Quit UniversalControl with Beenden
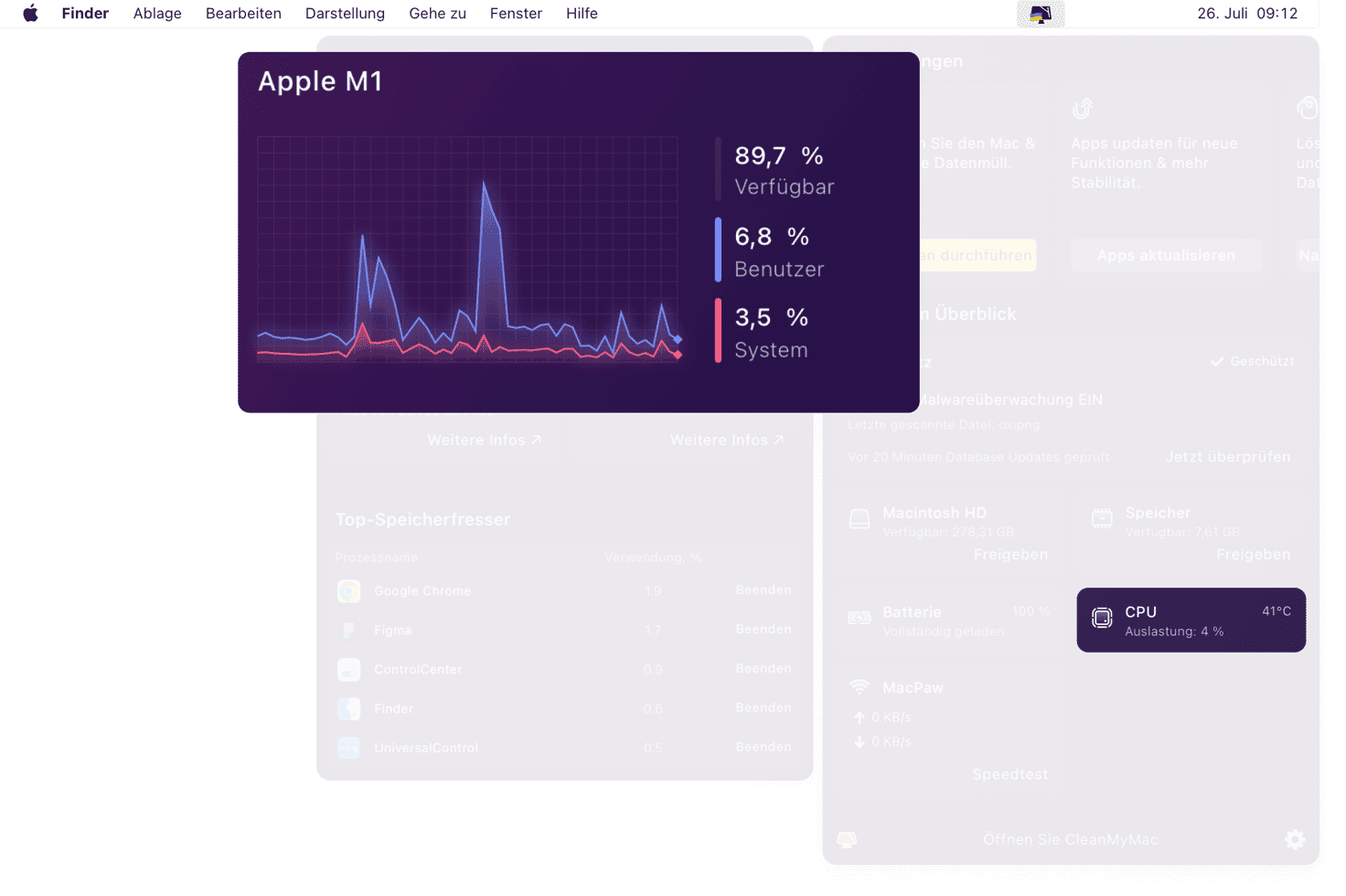This screenshot has width=1346, height=896. tap(763, 747)
